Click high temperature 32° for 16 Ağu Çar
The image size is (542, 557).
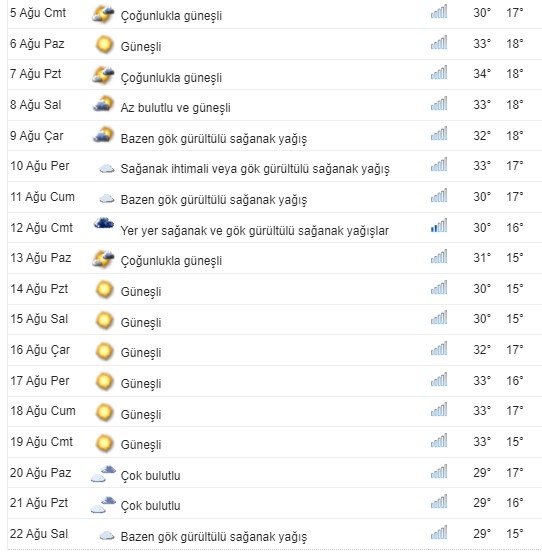click(482, 350)
